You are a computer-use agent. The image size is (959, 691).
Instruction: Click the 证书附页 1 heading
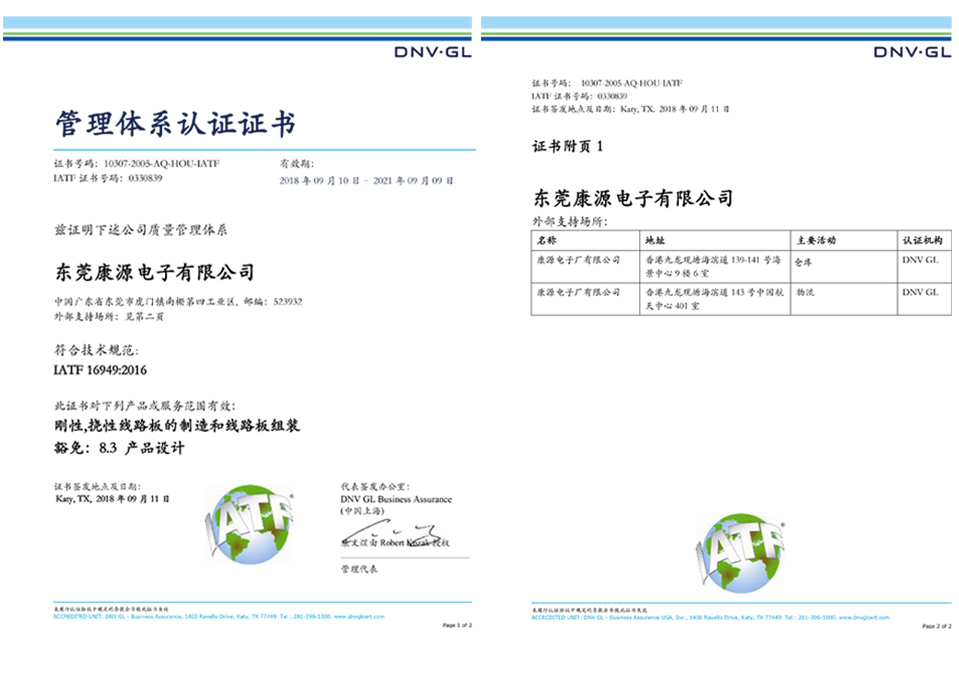coord(568,146)
